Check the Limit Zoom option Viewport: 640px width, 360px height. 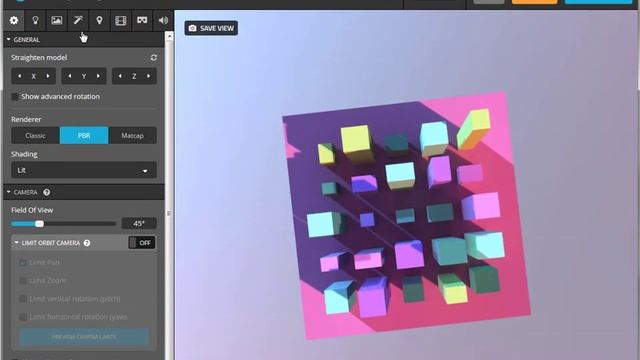(23, 281)
